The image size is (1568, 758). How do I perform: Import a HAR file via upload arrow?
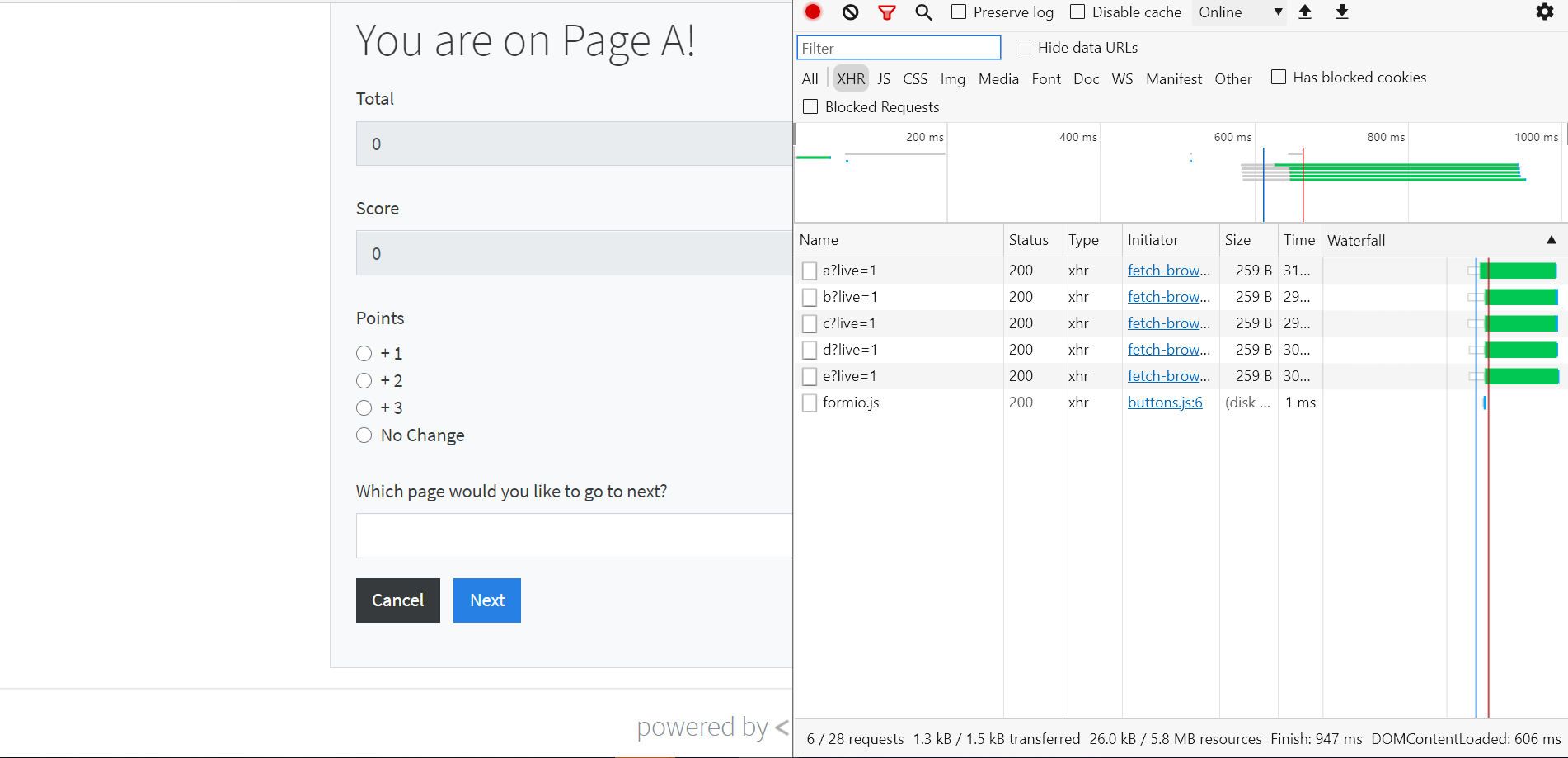tap(1305, 12)
